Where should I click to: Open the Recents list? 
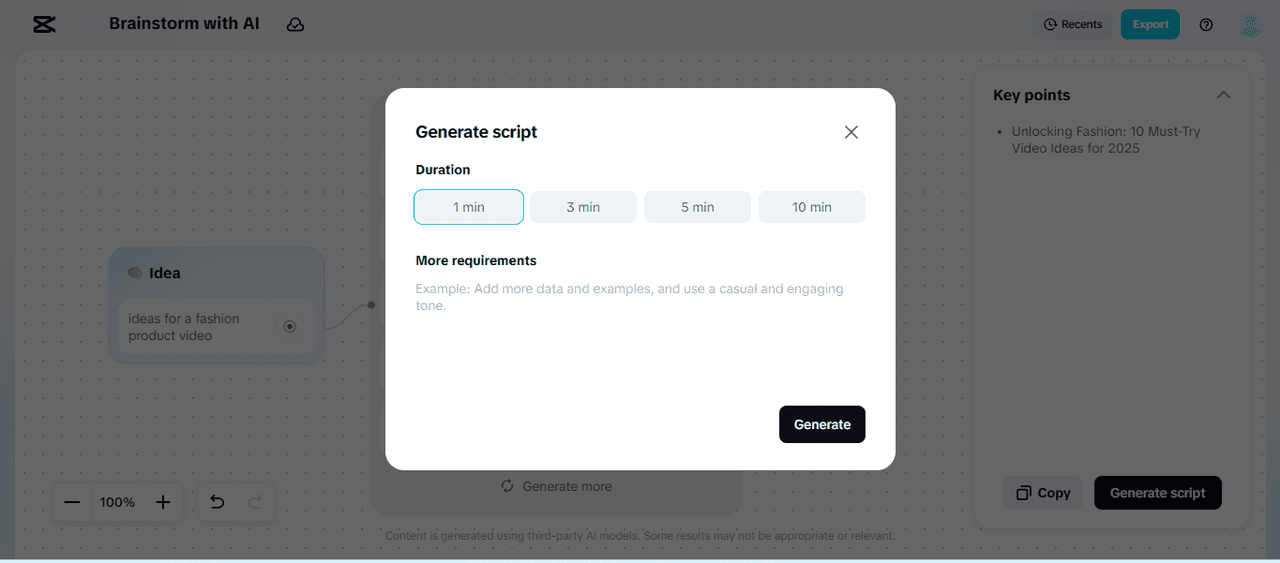[x=1072, y=24]
